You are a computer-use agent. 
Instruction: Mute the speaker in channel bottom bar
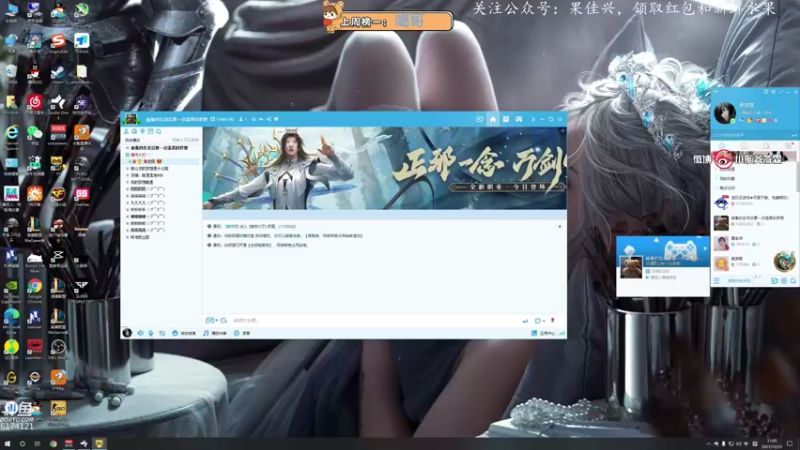tap(140, 333)
